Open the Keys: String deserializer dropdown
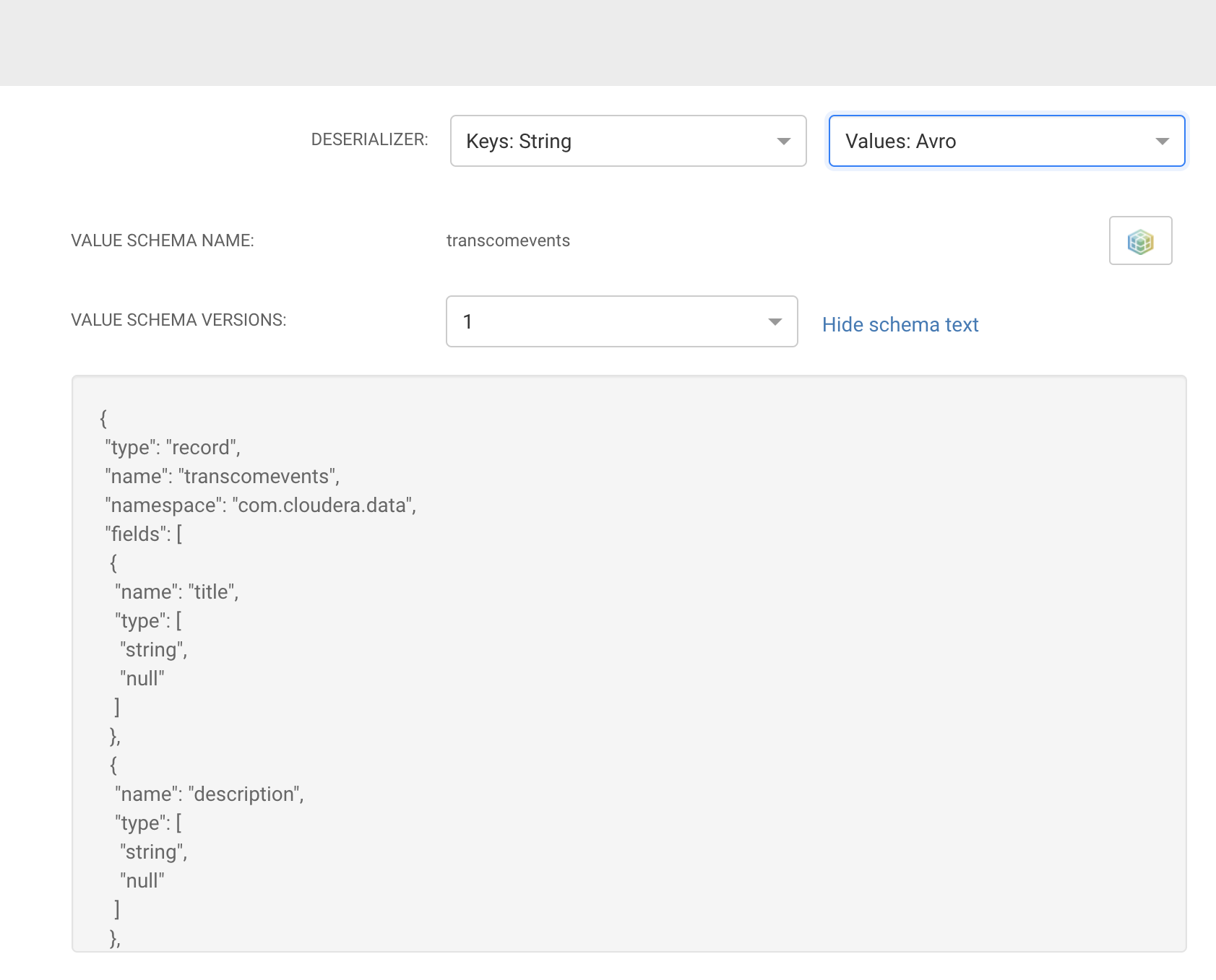The height and width of the screenshot is (980, 1216). pyautogui.click(x=627, y=142)
